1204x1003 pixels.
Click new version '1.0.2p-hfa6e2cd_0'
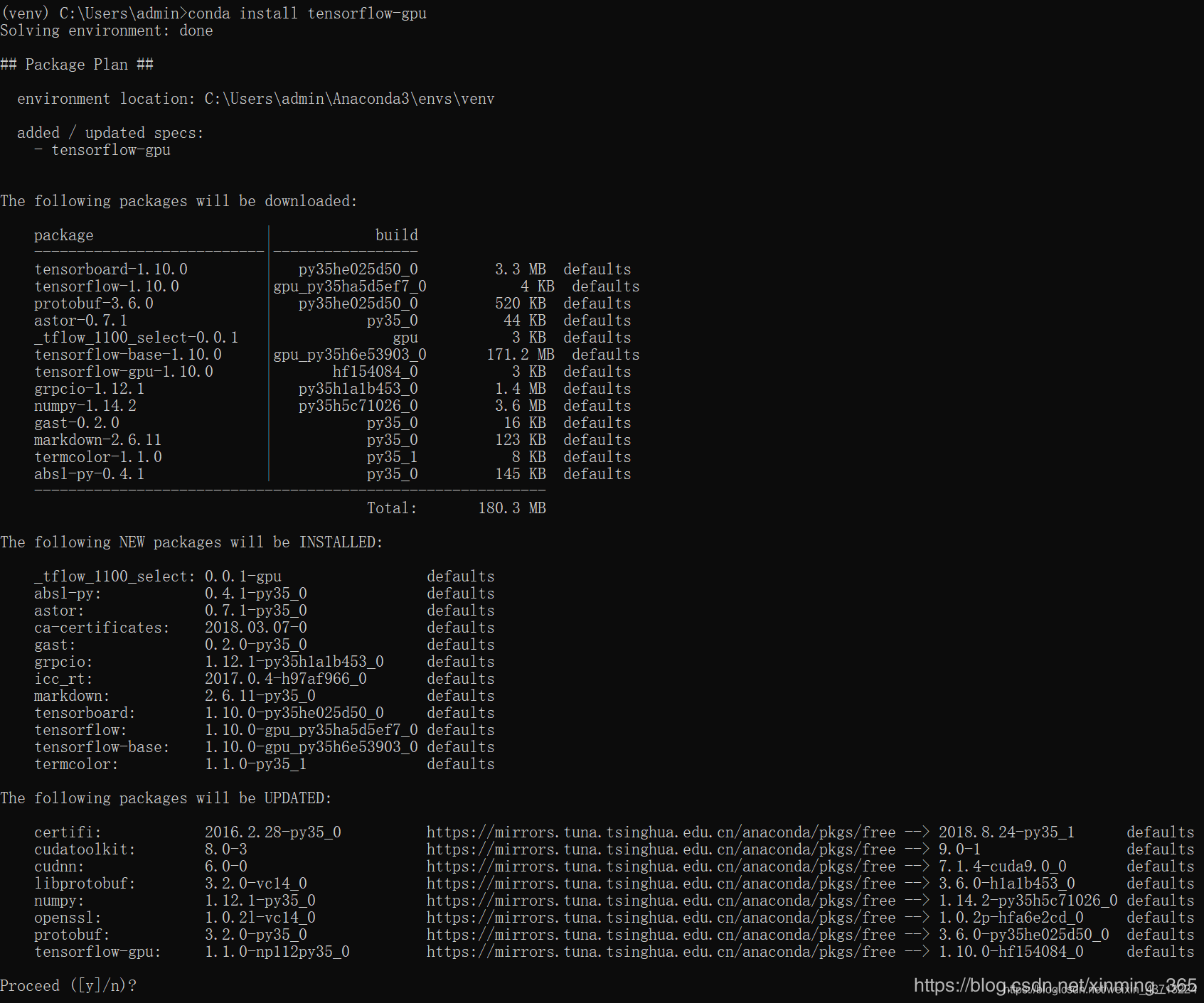[x=1011, y=918]
